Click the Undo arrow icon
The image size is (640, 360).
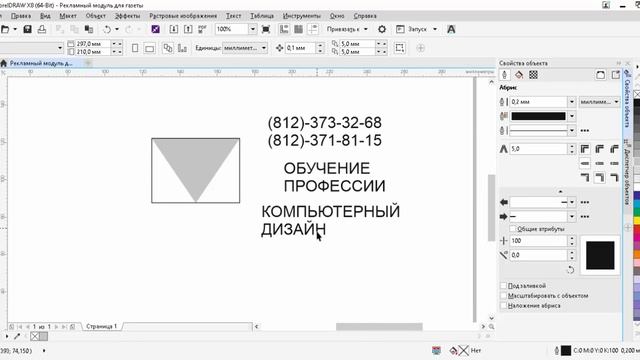click(x=107, y=29)
